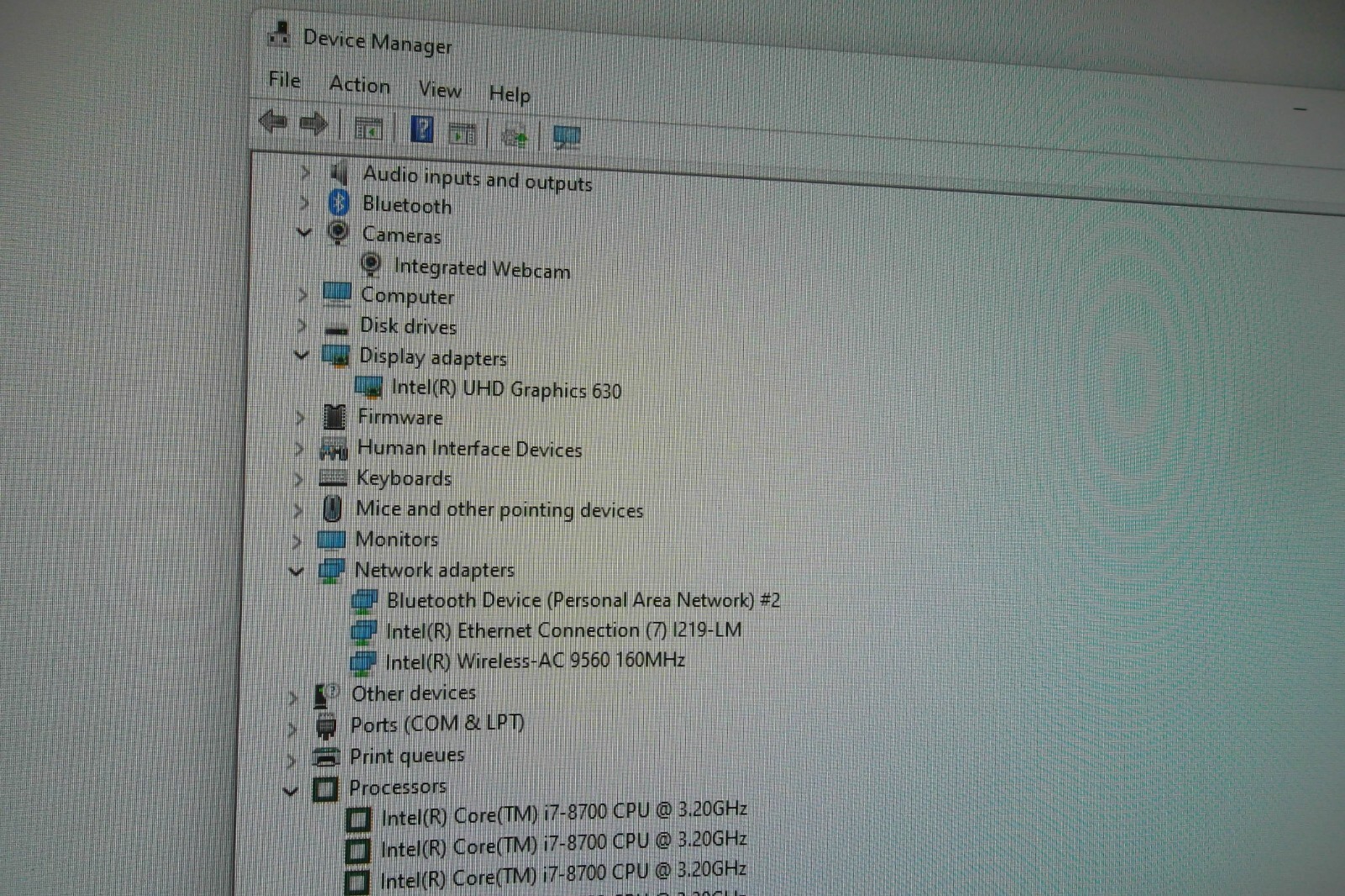Viewport: 1345px width, 896px height.
Task: Select Bluetooth Device (Personal Area Network) #2
Action: click(x=583, y=600)
